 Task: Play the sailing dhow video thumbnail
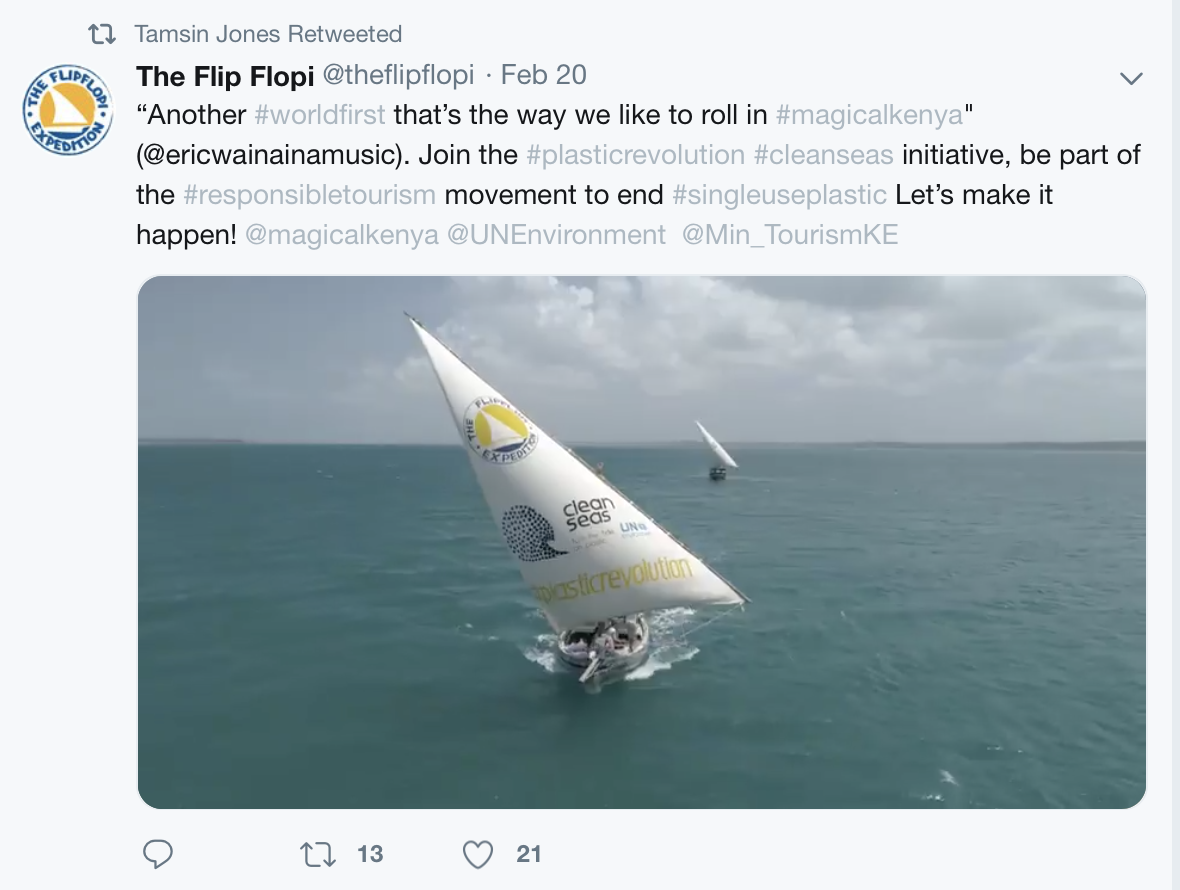click(641, 542)
